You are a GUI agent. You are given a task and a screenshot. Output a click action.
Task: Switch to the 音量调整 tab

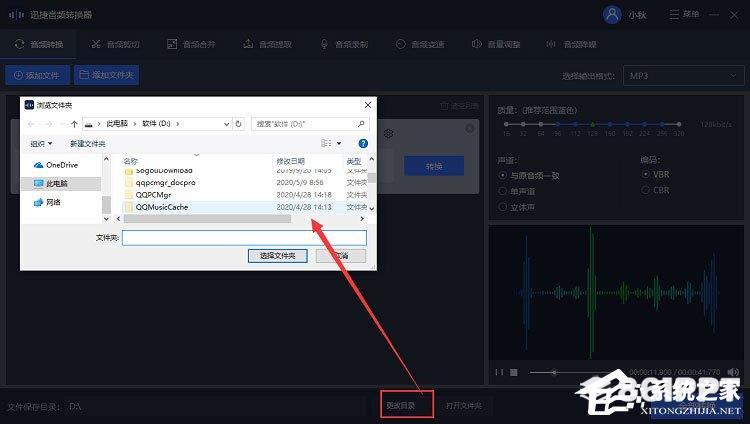pos(496,45)
